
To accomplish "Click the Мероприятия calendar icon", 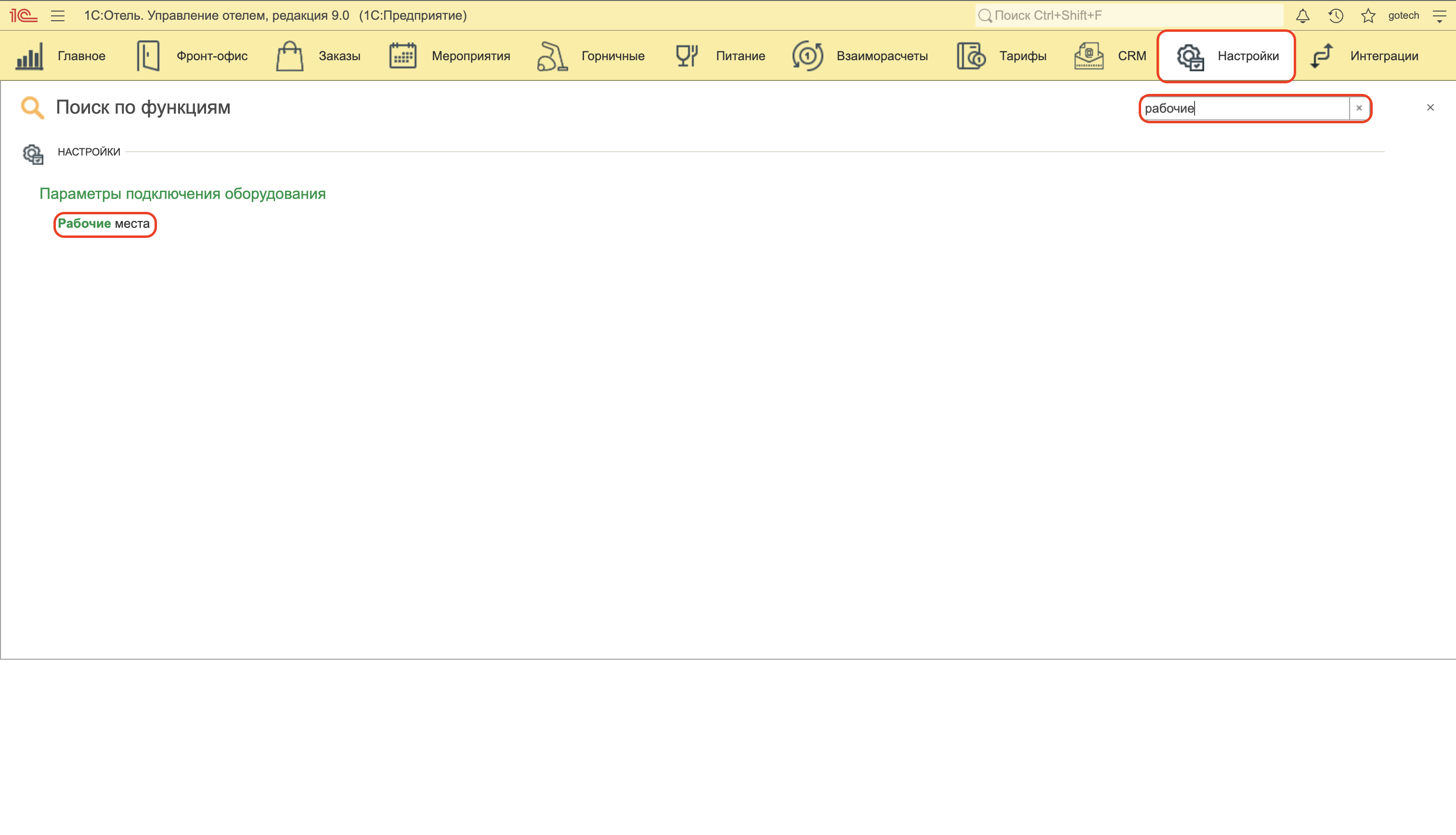I will point(403,56).
